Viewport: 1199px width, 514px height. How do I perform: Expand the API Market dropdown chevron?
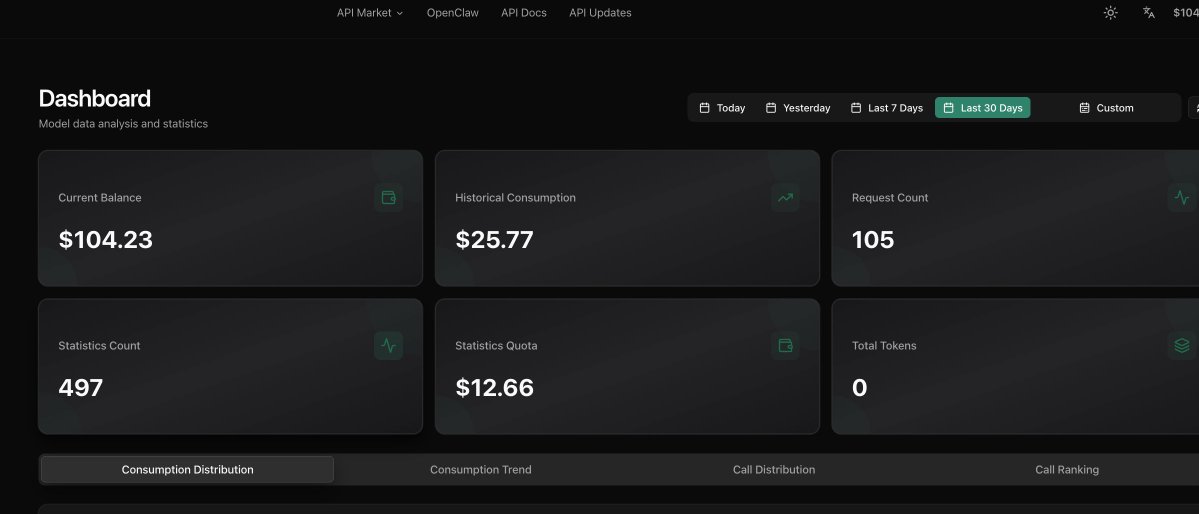click(x=399, y=13)
